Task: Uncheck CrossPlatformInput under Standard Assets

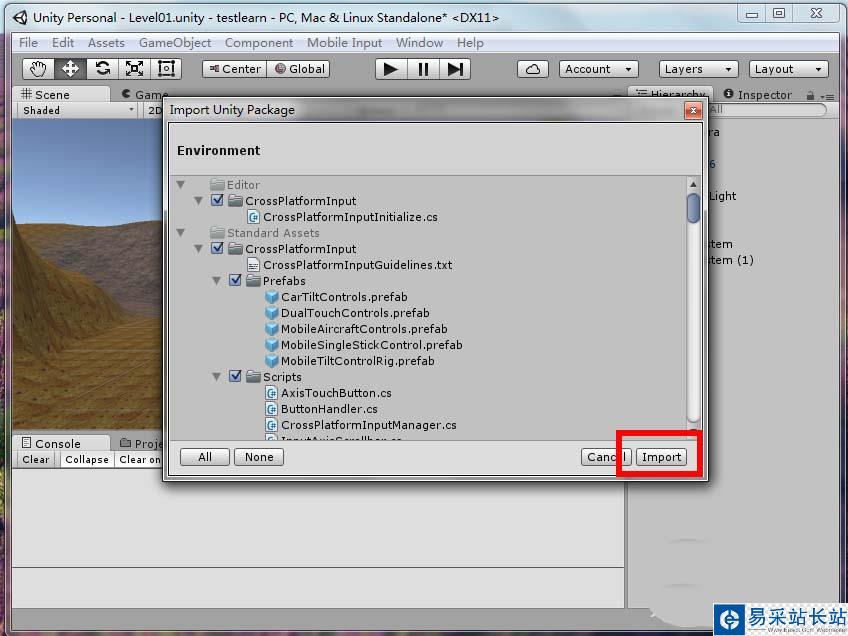Action: coord(217,248)
